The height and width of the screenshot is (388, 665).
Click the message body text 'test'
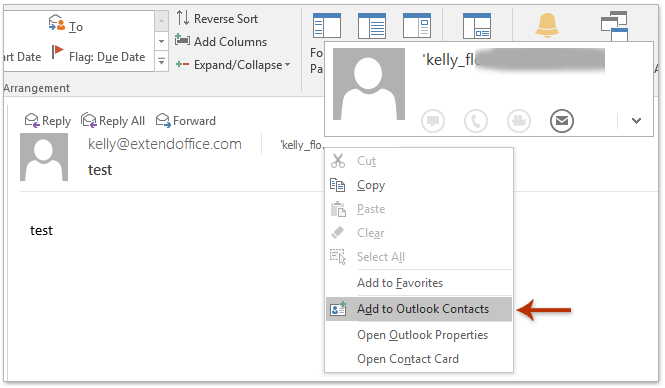tap(41, 231)
